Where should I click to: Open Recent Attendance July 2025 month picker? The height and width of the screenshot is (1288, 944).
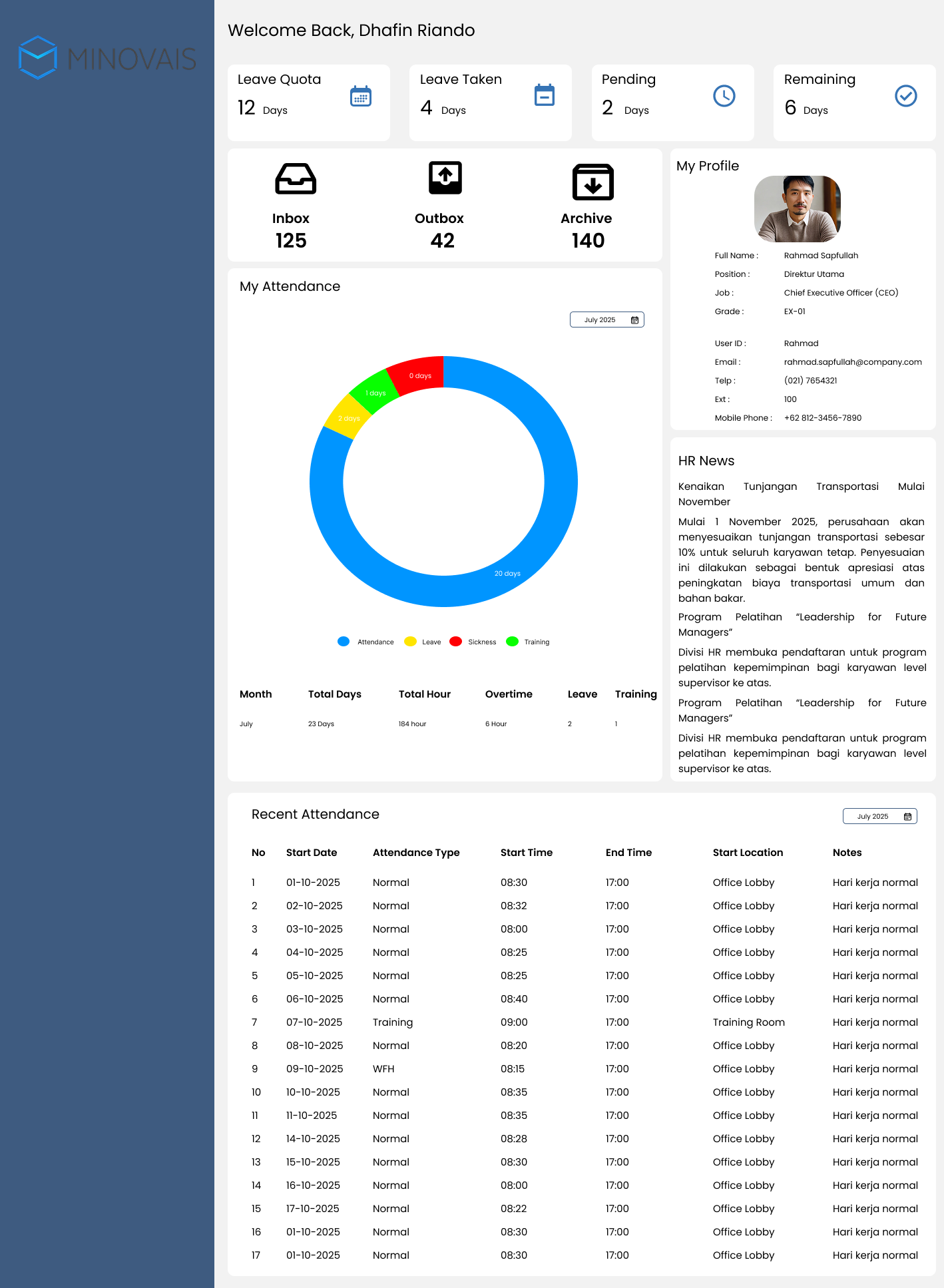(x=879, y=817)
